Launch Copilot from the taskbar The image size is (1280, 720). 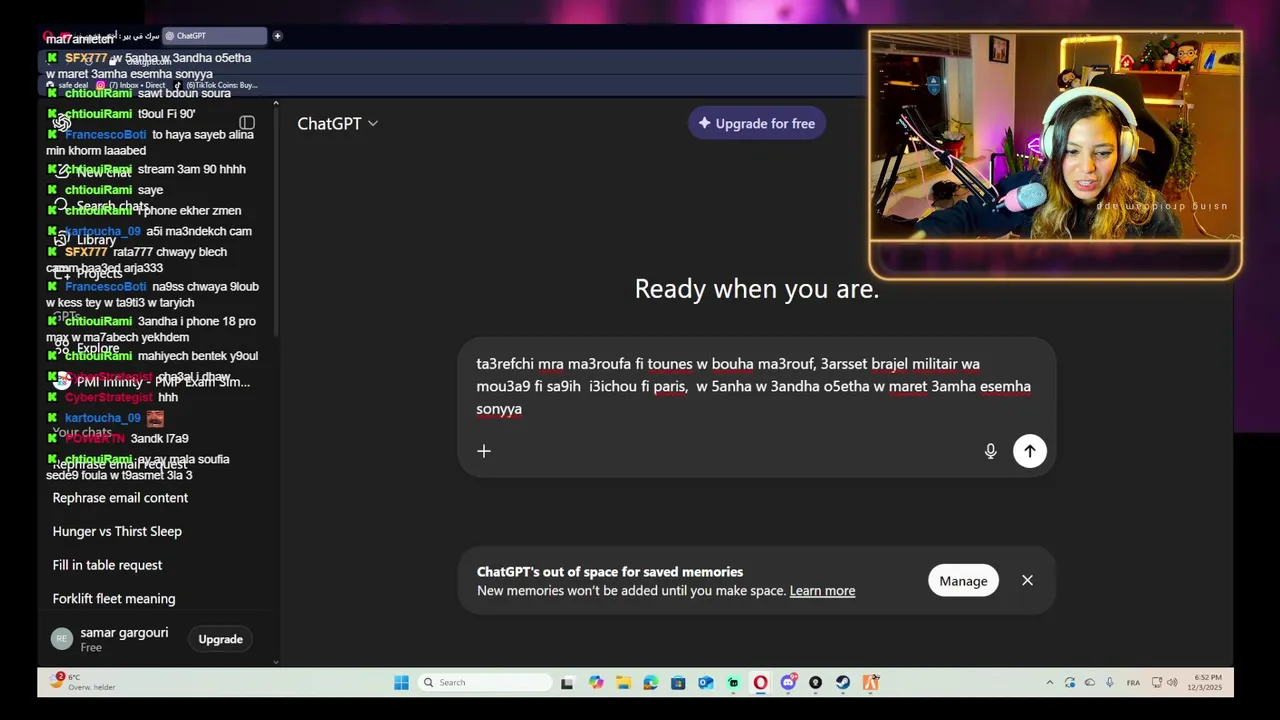pyautogui.click(x=596, y=682)
